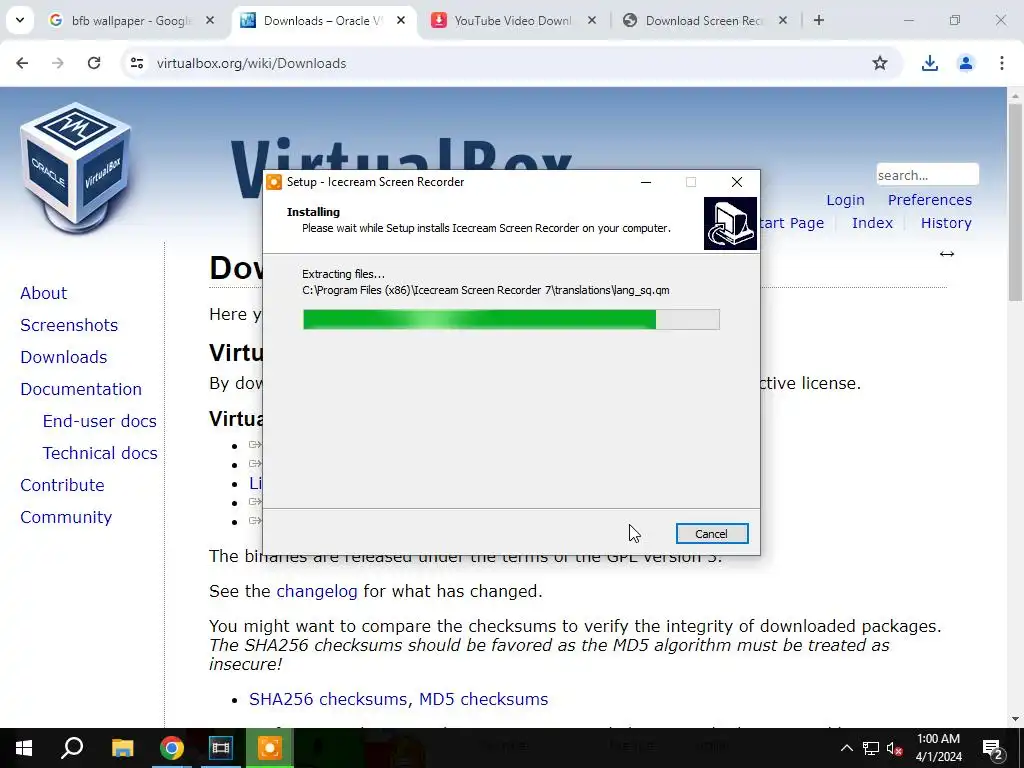Click the Icecream Screen Recorder setup title icon
This screenshot has width=1024, height=768.
tap(274, 182)
